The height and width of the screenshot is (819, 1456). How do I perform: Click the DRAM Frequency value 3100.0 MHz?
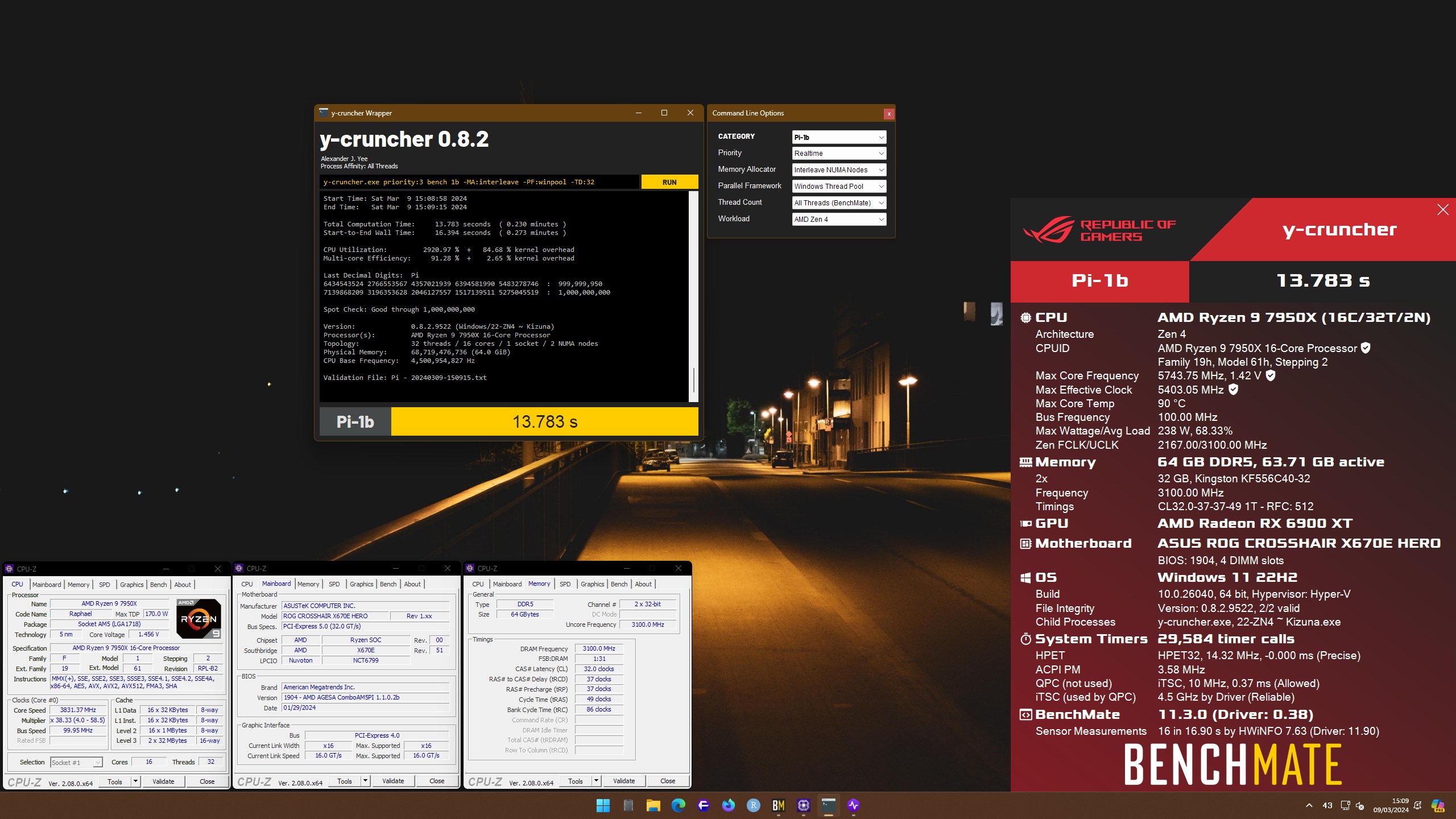[x=599, y=648]
